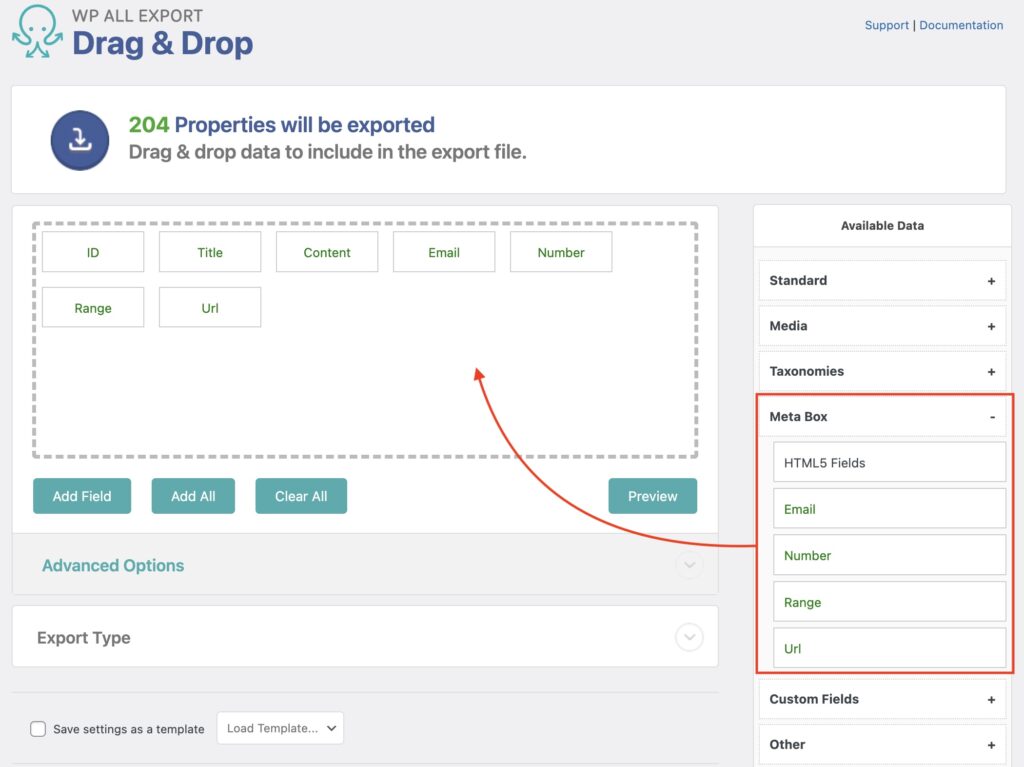Expand the Advanced Options section
Image resolution: width=1024 pixels, height=767 pixels.
689,565
